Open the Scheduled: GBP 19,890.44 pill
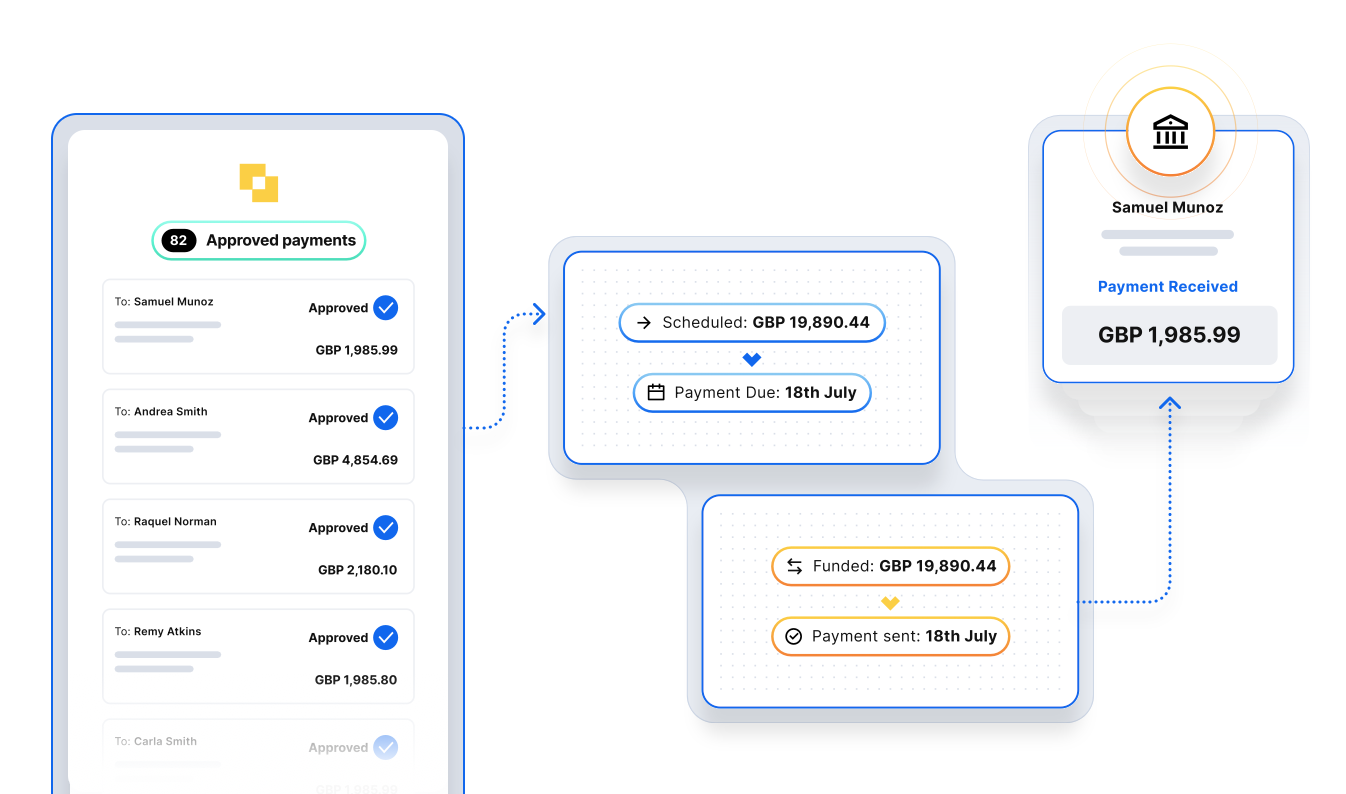Image resolution: width=1346 pixels, height=794 pixels. (752, 323)
